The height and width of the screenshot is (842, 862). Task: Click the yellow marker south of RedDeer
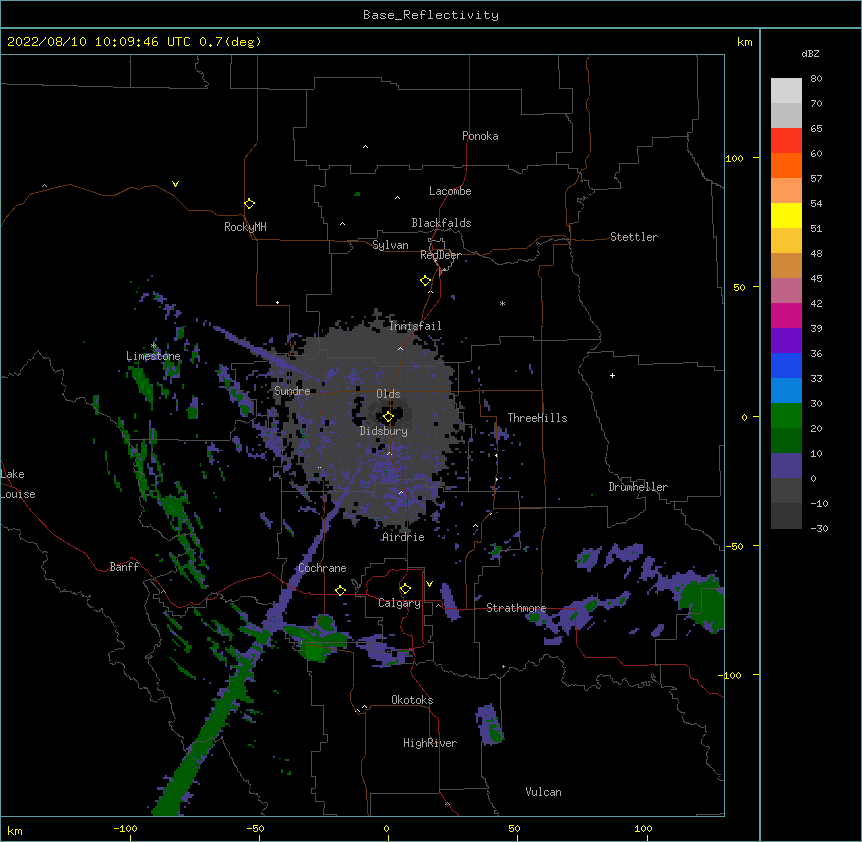tap(425, 280)
